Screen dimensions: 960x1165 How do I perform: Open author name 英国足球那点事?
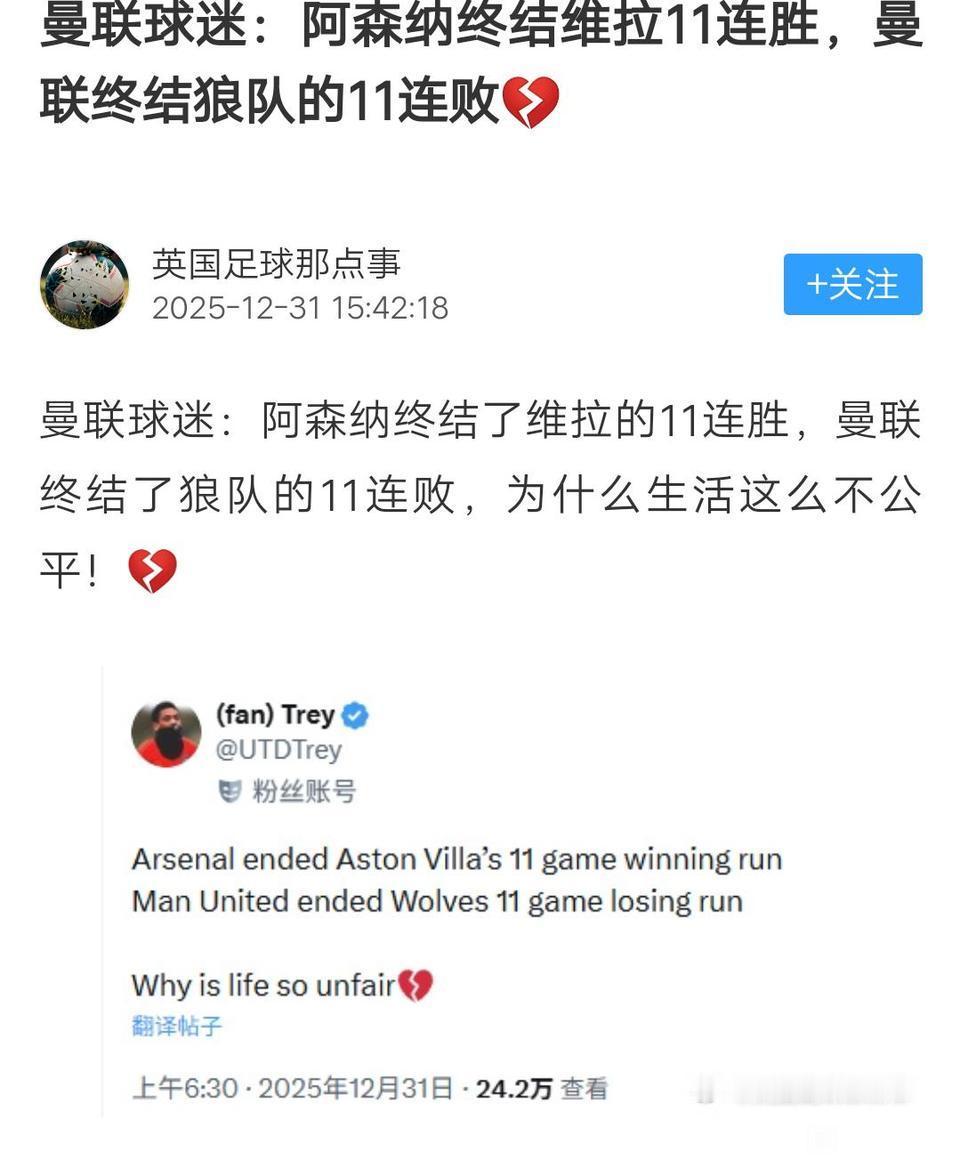[x=276, y=264]
